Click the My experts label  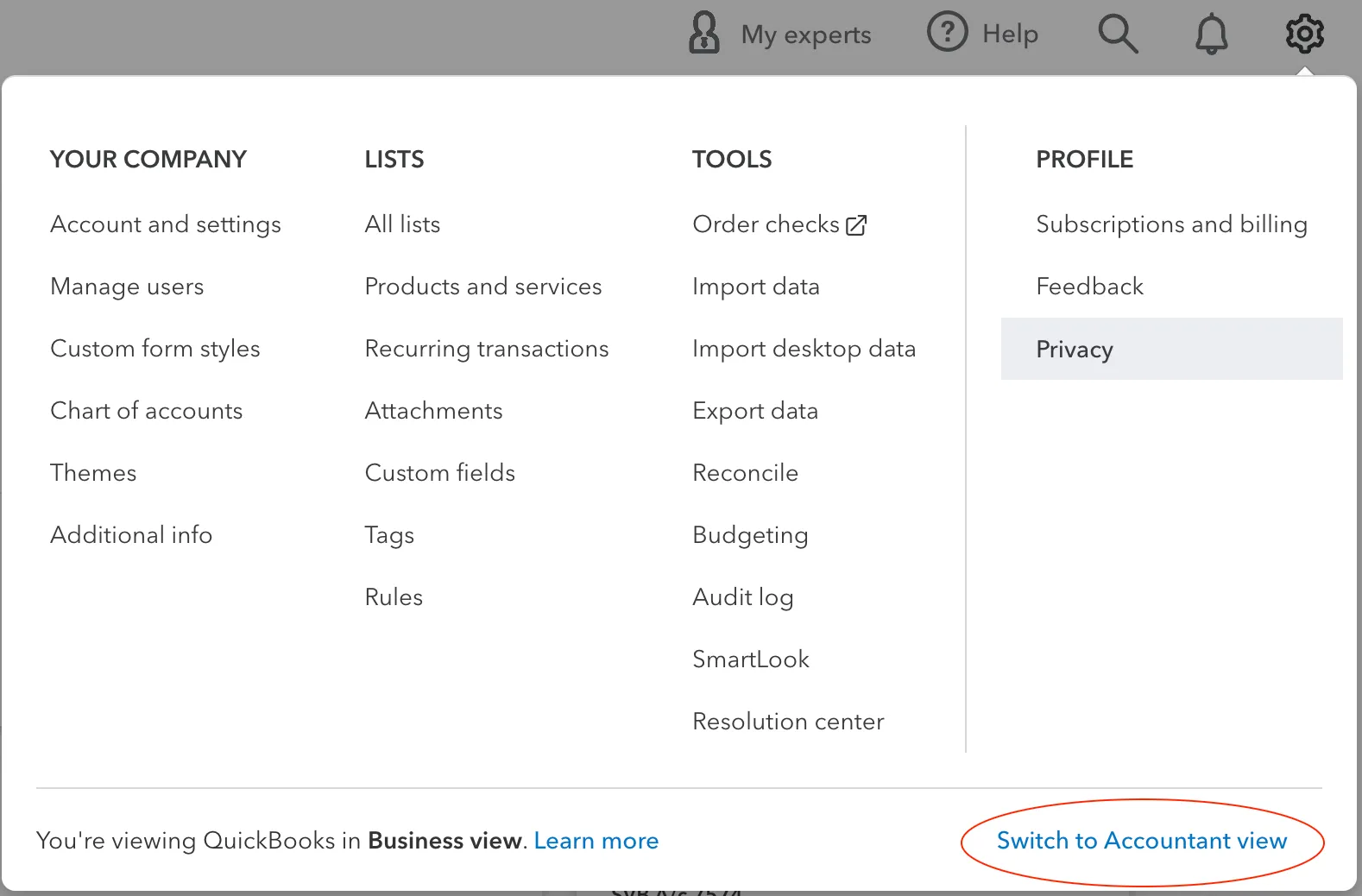pyautogui.click(x=806, y=35)
